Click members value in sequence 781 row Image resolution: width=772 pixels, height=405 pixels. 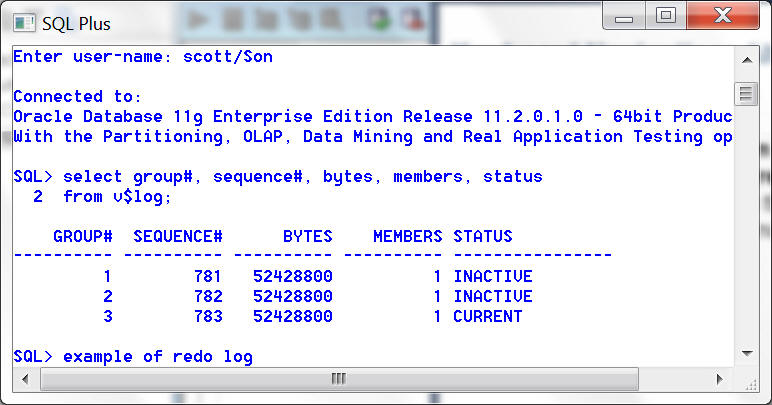pos(437,277)
